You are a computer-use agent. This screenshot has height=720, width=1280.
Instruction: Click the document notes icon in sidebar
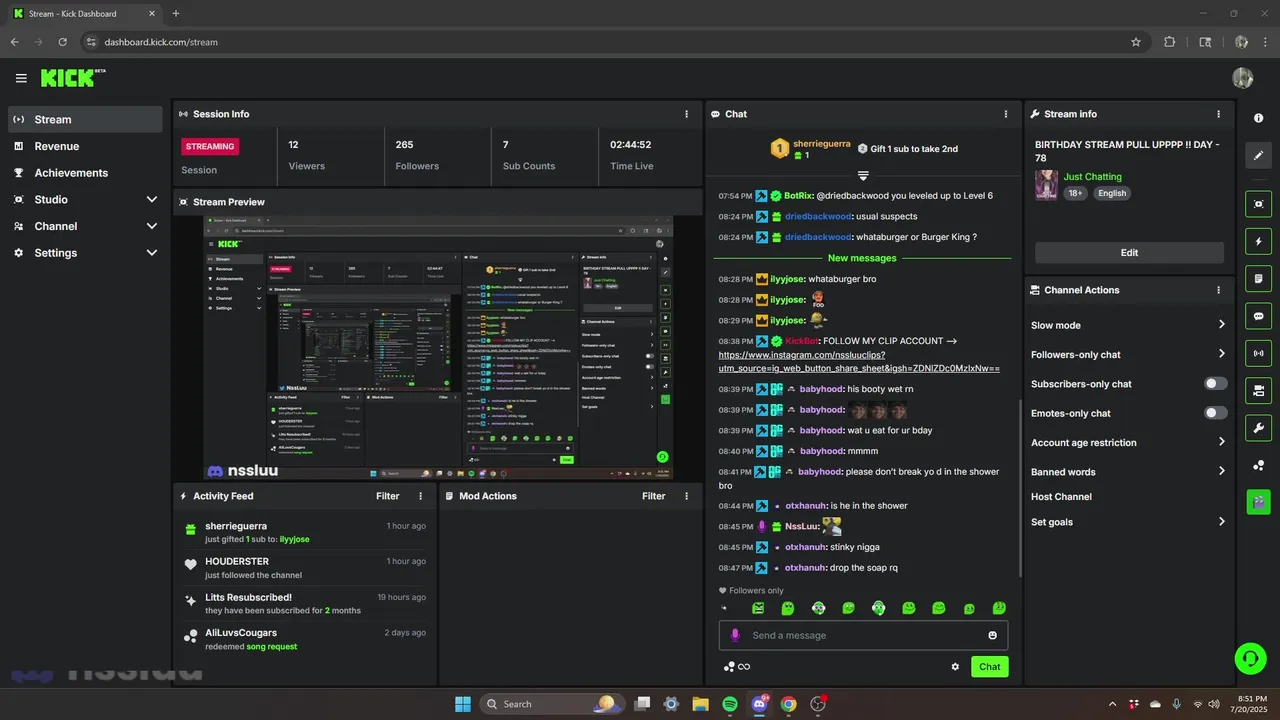[1258, 278]
